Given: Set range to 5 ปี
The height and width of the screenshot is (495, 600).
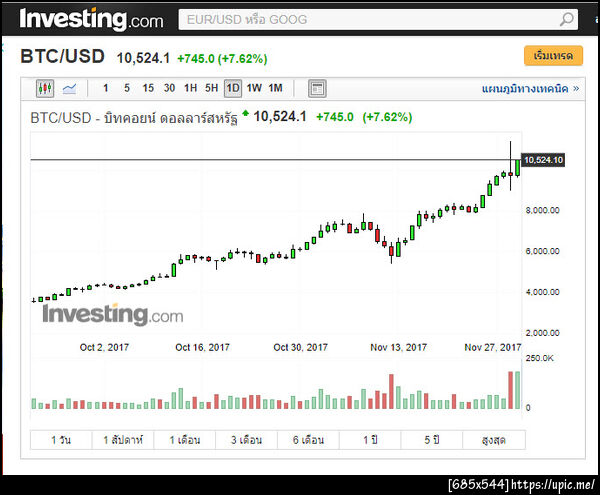Looking at the screenshot, I should pos(432,440).
